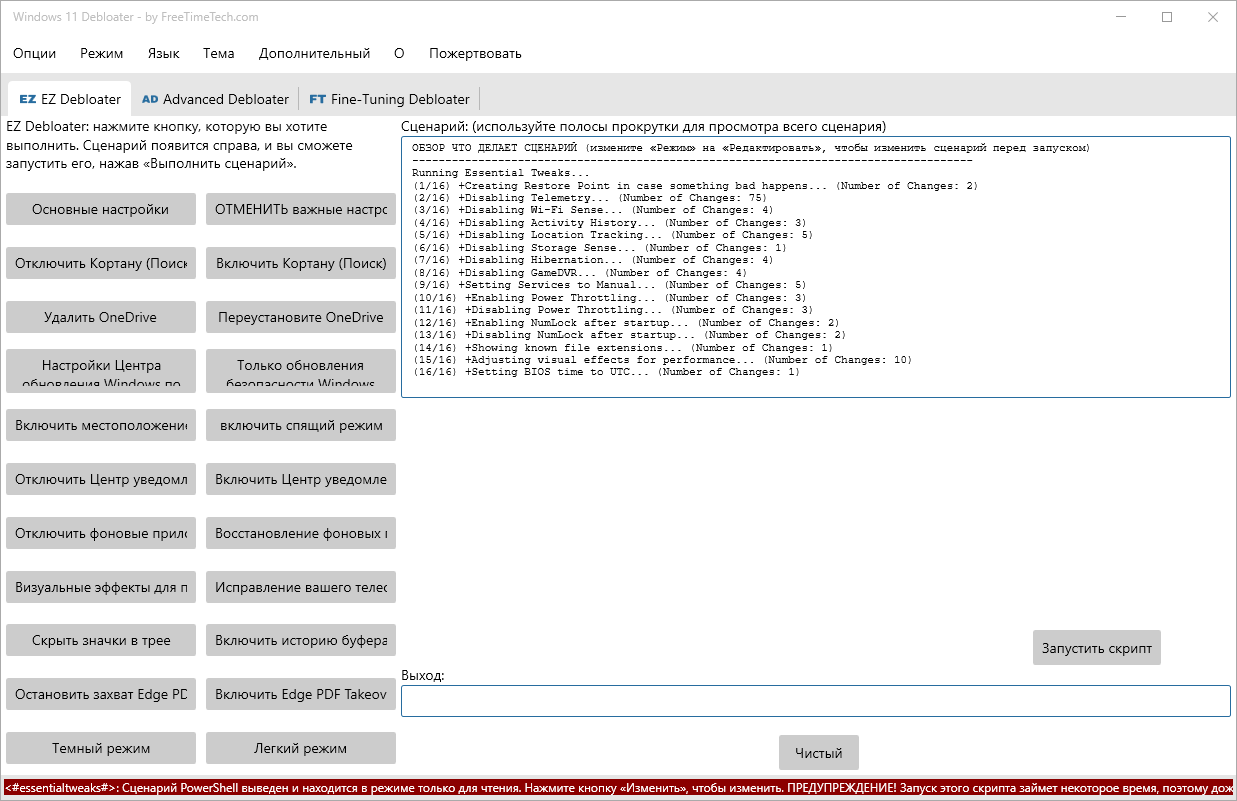This screenshot has width=1237, height=801.
Task: Open the Язык menu
Action: point(163,53)
